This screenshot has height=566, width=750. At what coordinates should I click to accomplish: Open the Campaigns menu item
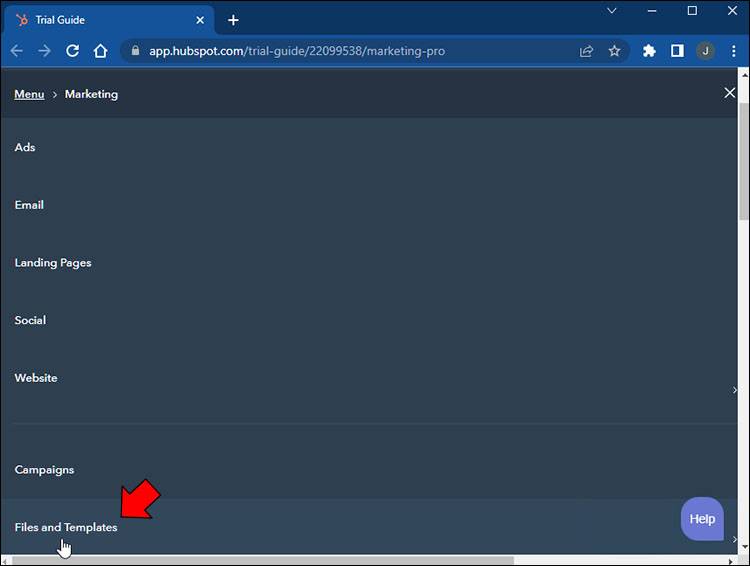[44, 470]
